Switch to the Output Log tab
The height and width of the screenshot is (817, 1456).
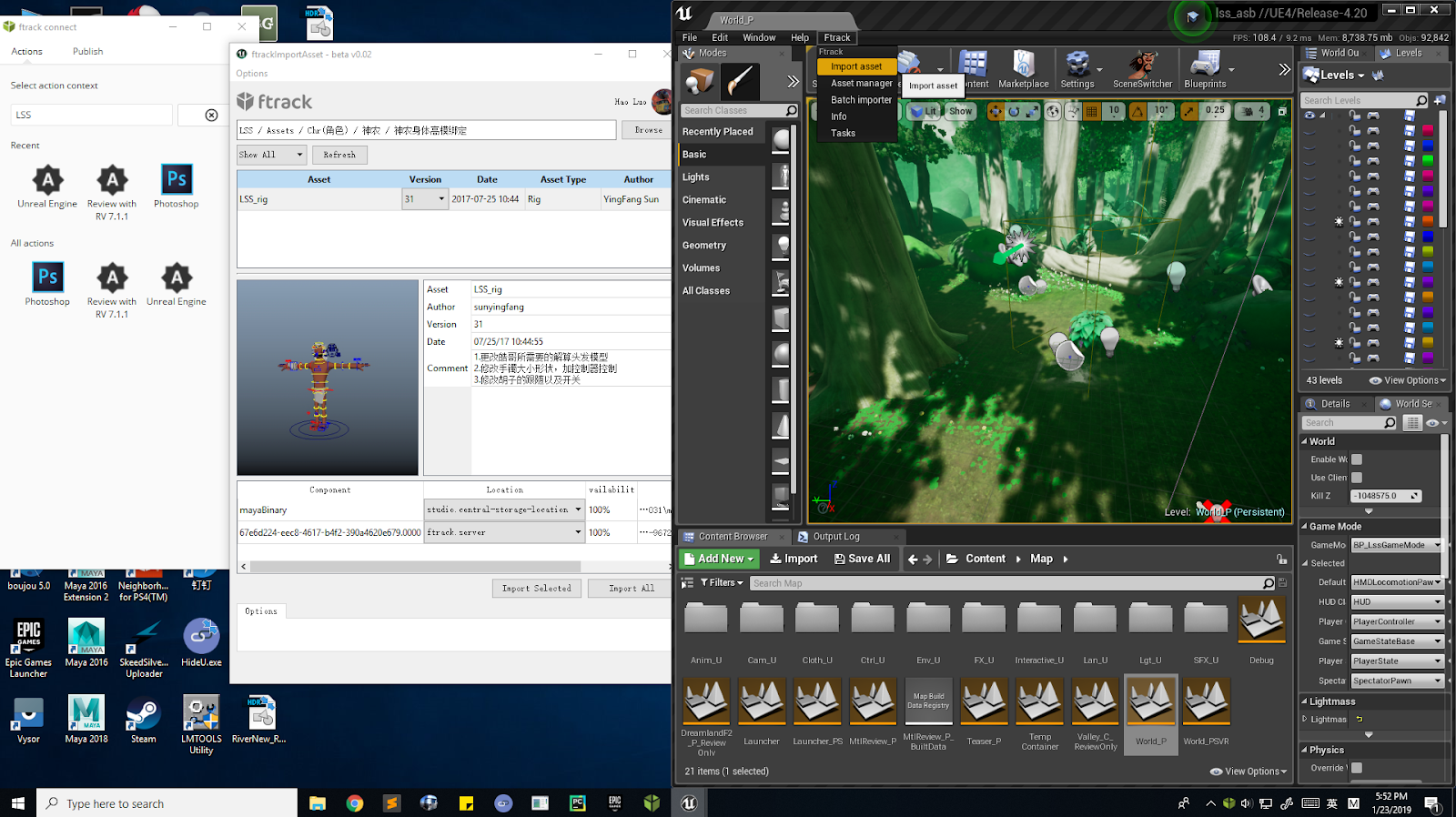(x=835, y=537)
